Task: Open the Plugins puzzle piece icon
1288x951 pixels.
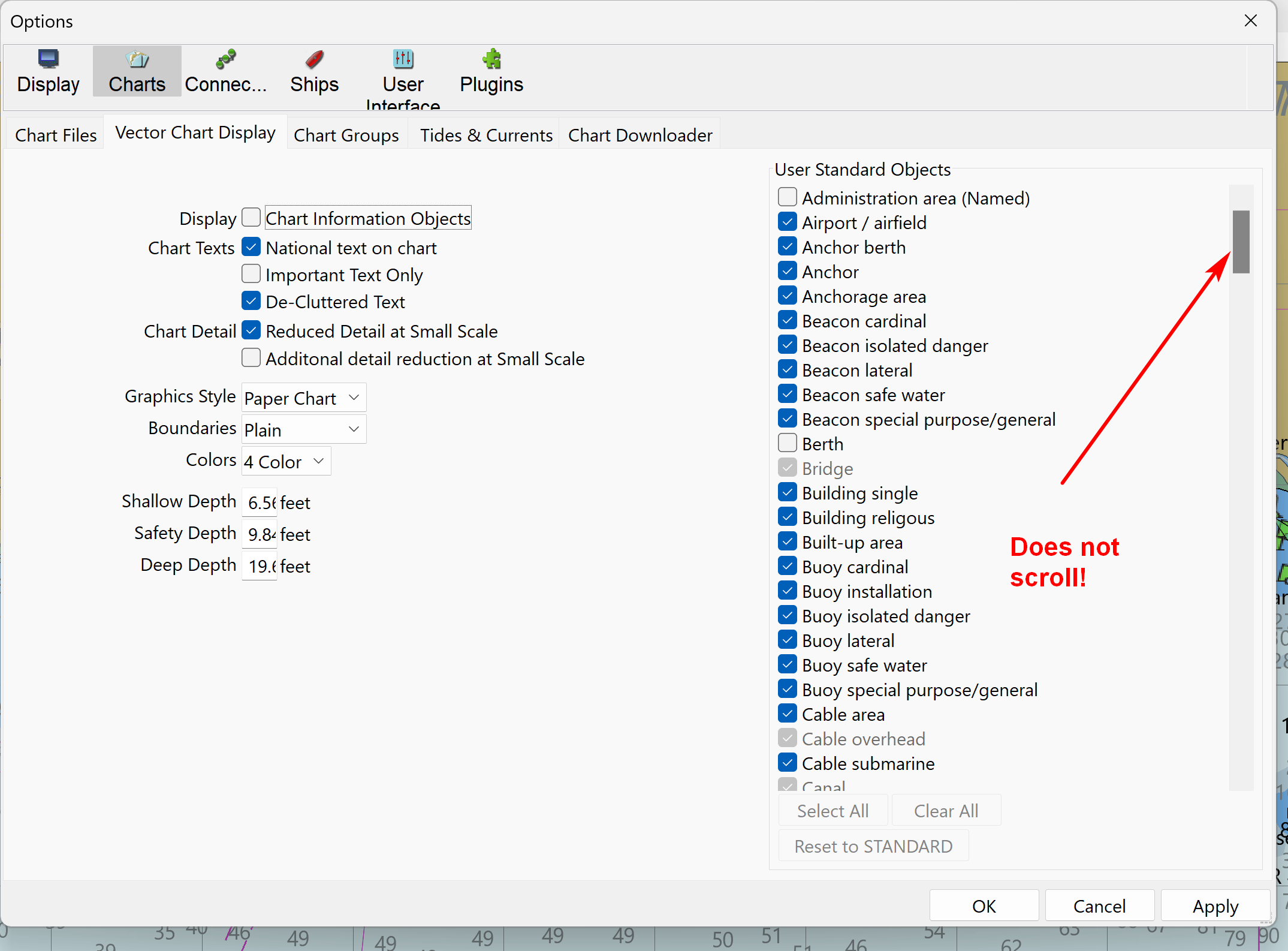Action: (x=491, y=59)
